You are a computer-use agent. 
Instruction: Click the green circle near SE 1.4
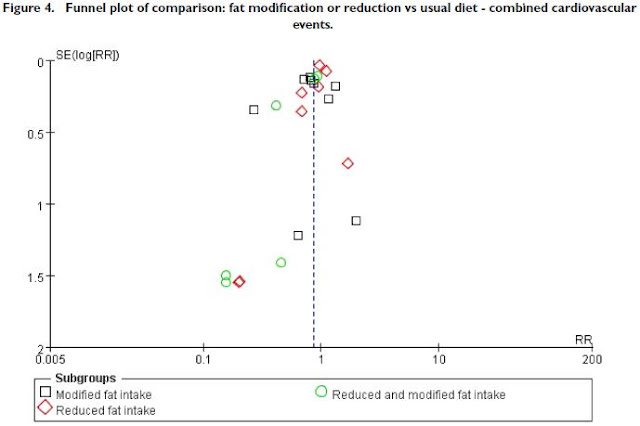coord(281,262)
